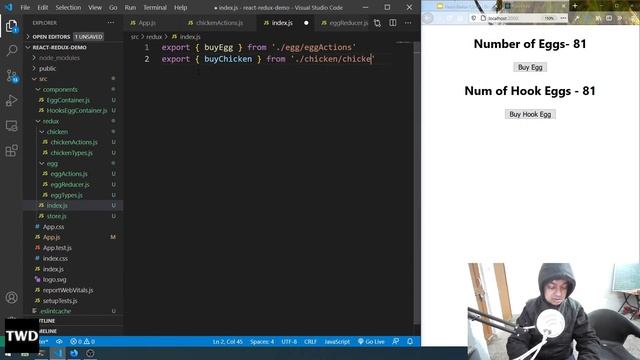Open the Search view in activity bar
Screen dimensions: 640x360
point(11,51)
